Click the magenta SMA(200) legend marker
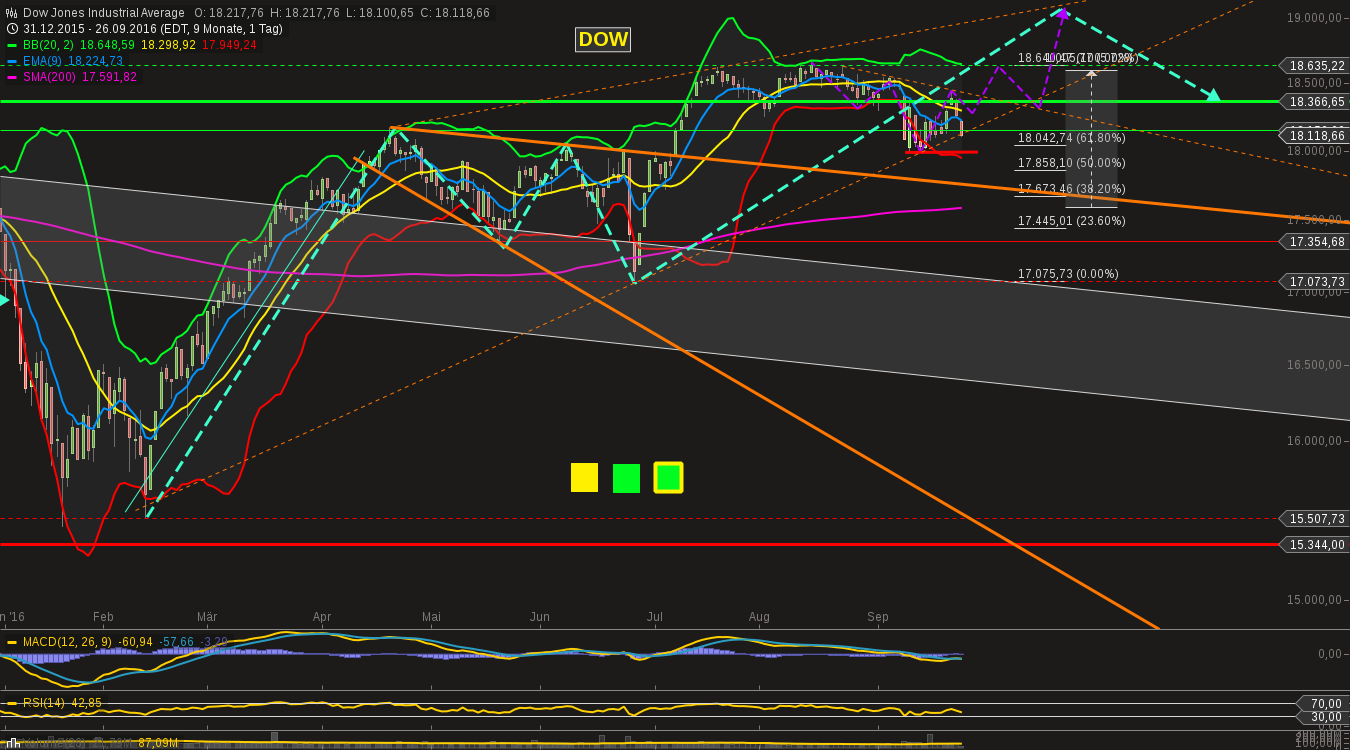Image resolution: width=1350 pixels, height=750 pixels. 12,77
